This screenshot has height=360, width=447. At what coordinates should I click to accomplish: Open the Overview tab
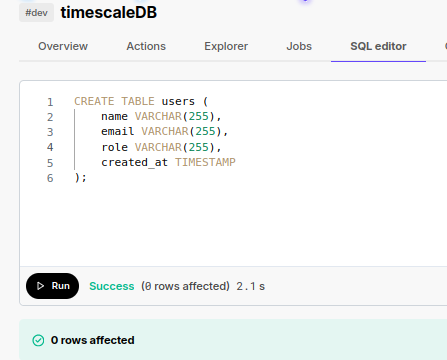(x=63, y=46)
